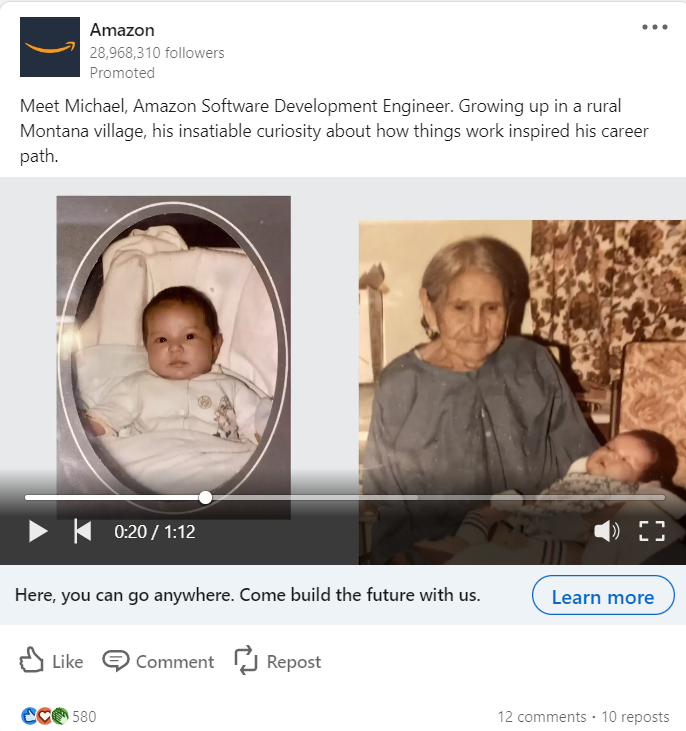Restart video with skip-to-beginning icon
The image size is (686, 731).
(83, 531)
